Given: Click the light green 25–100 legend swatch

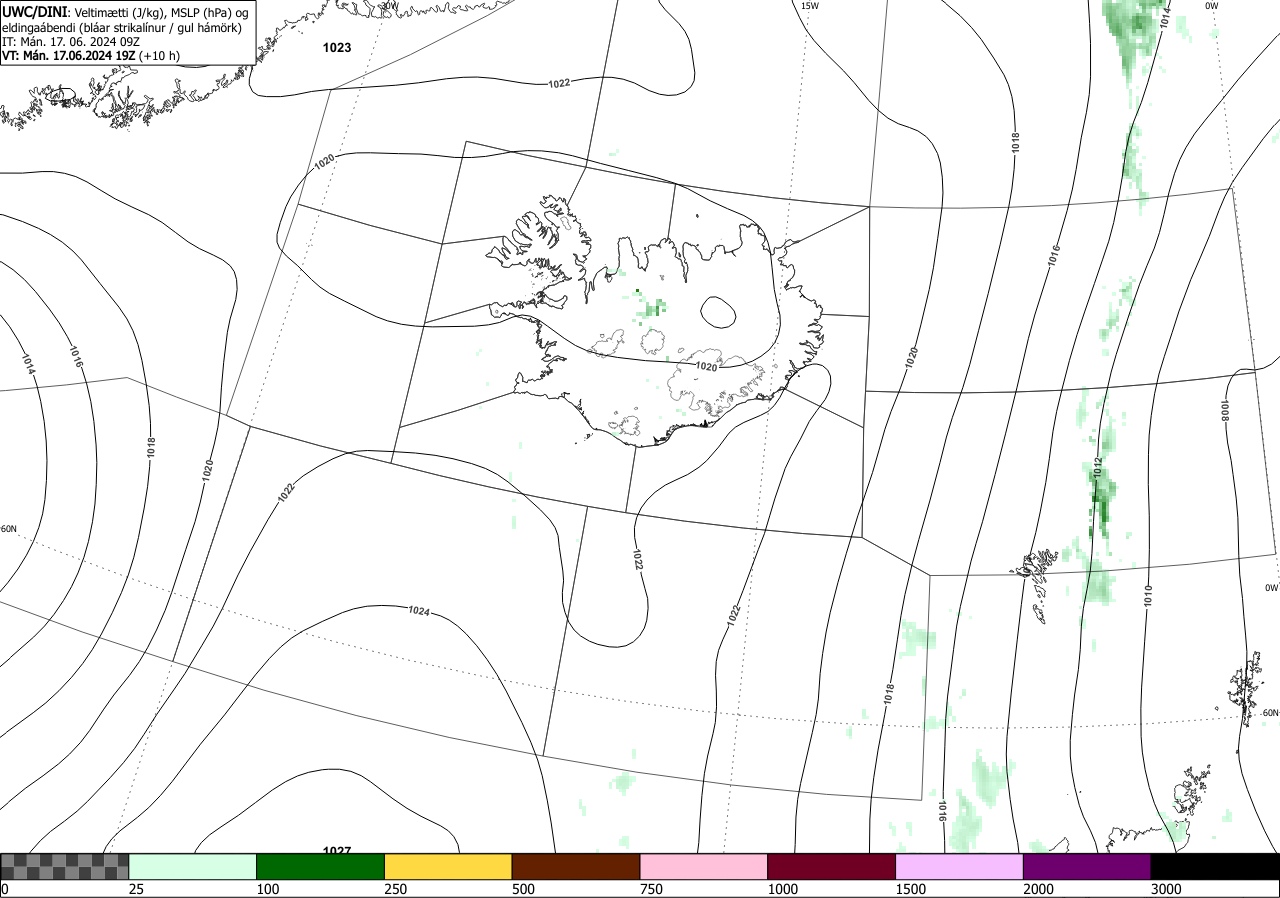Looking at the screenshot, I should tap(193, 866).
